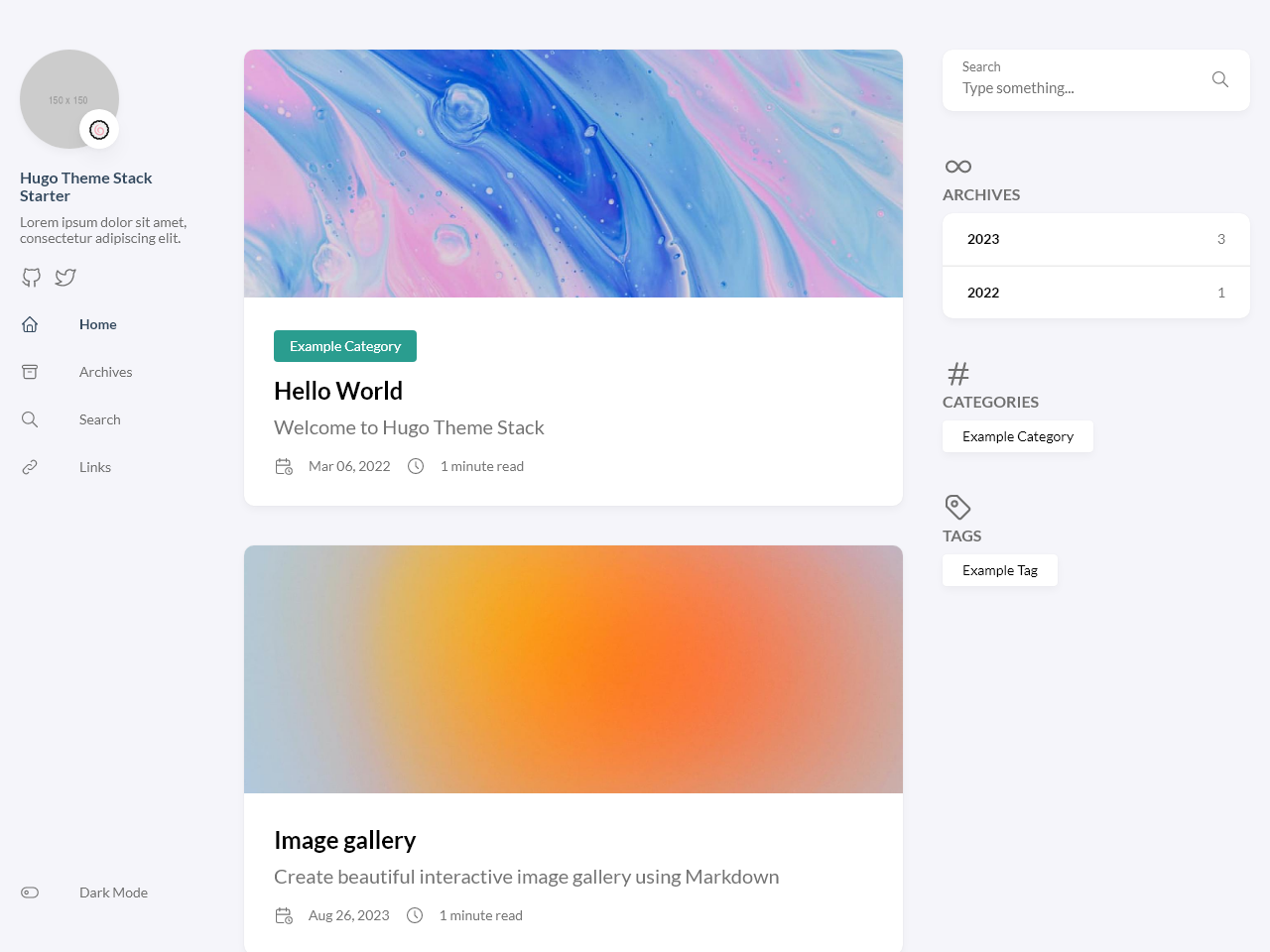This screenshot has height=952, width=1270.
Task: Open the Image gallery post title
Action: pyautogui.click(x=344, y=840)
